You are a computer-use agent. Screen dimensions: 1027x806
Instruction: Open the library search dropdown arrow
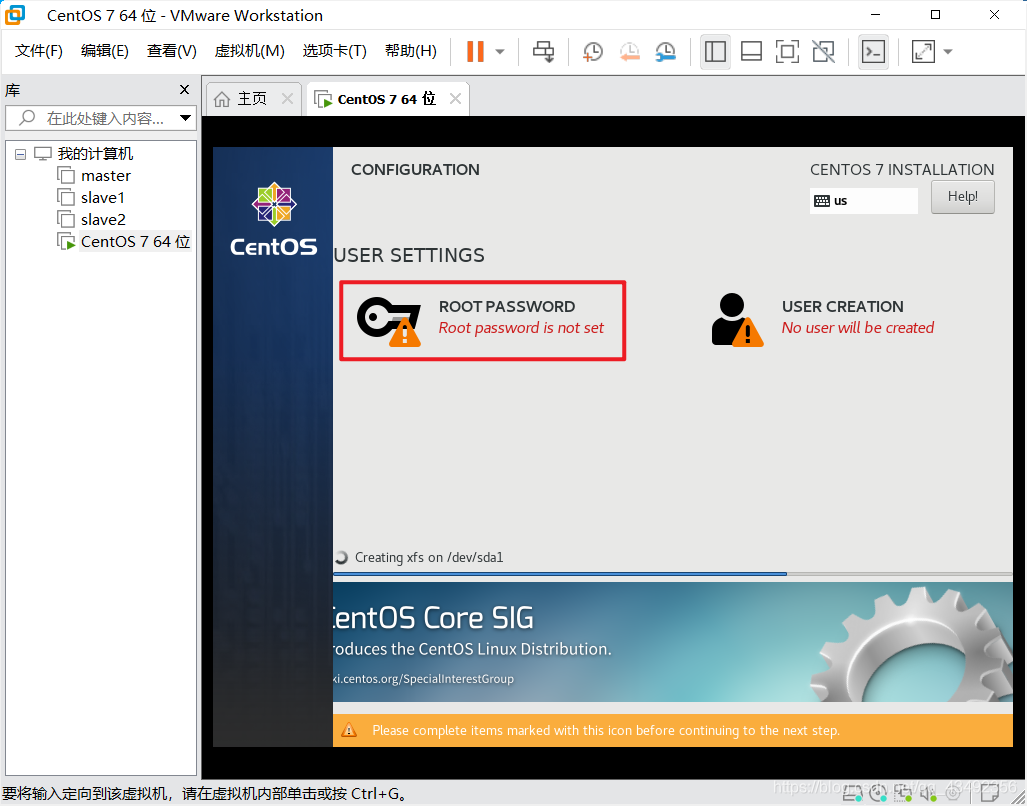tap(185, 118)
